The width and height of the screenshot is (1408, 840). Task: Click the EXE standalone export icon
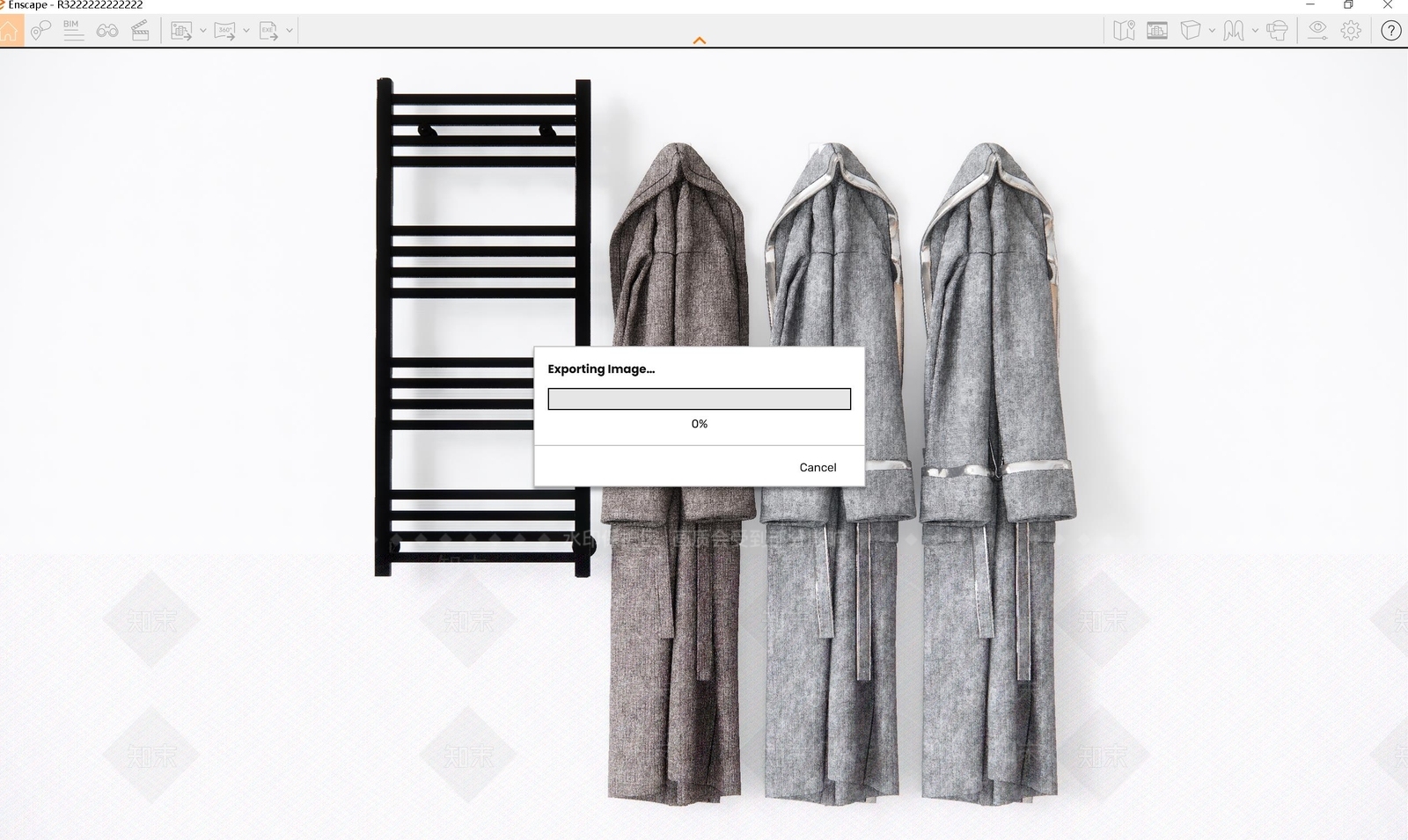tap(268, 31)
